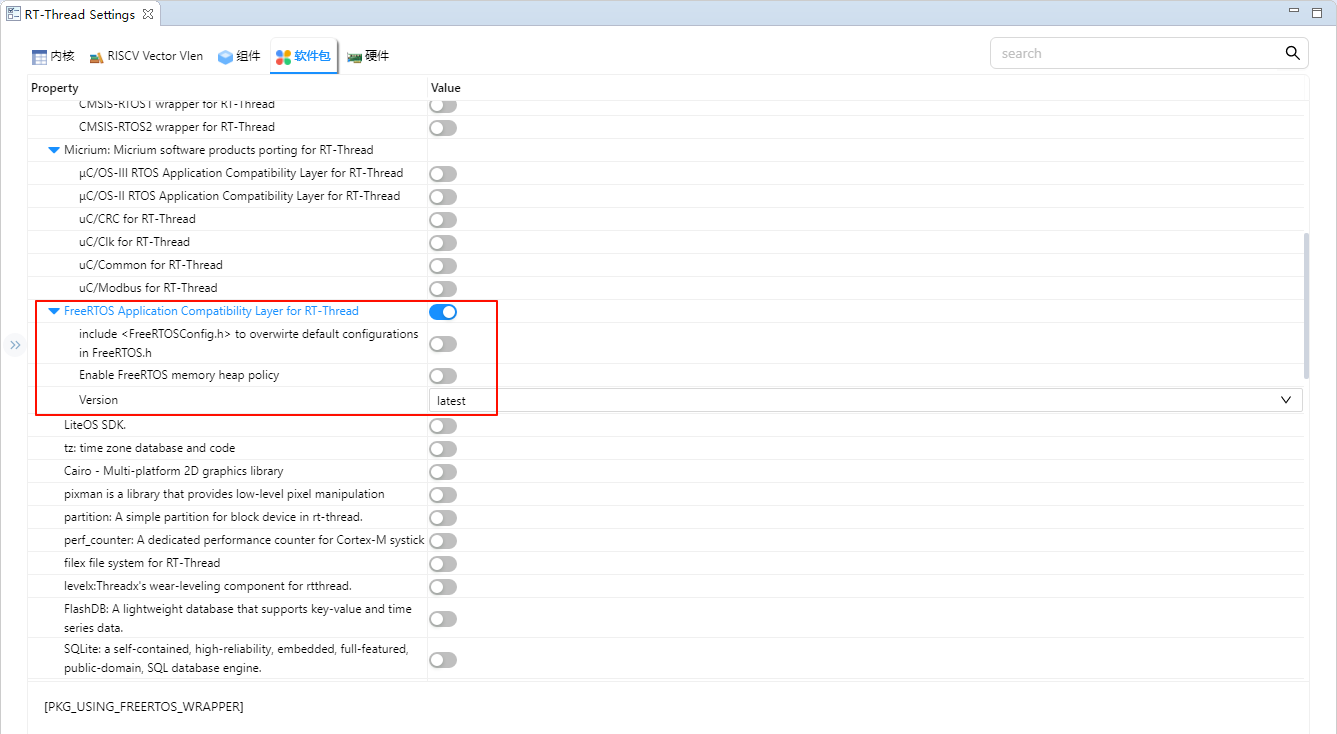Enable the LiteOS SDK switch
1337x734 pixels.
tap(443, 426)
